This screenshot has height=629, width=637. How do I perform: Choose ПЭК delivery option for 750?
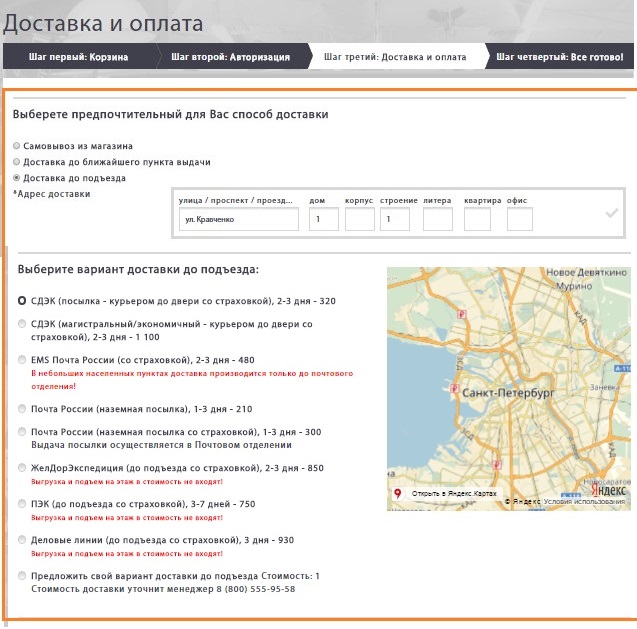[x=22, y=504]
